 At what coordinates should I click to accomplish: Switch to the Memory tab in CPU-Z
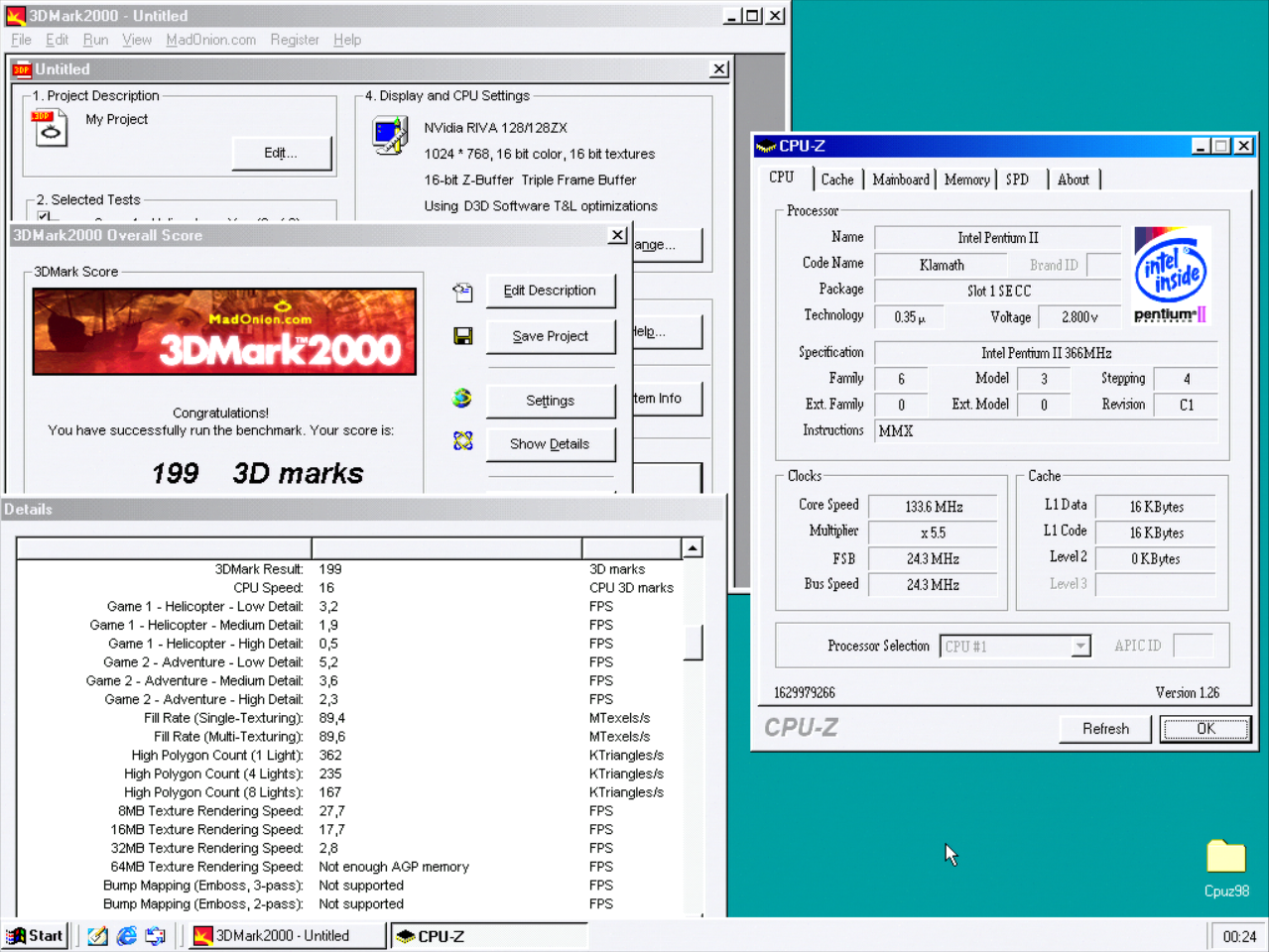tap(967, 179)
